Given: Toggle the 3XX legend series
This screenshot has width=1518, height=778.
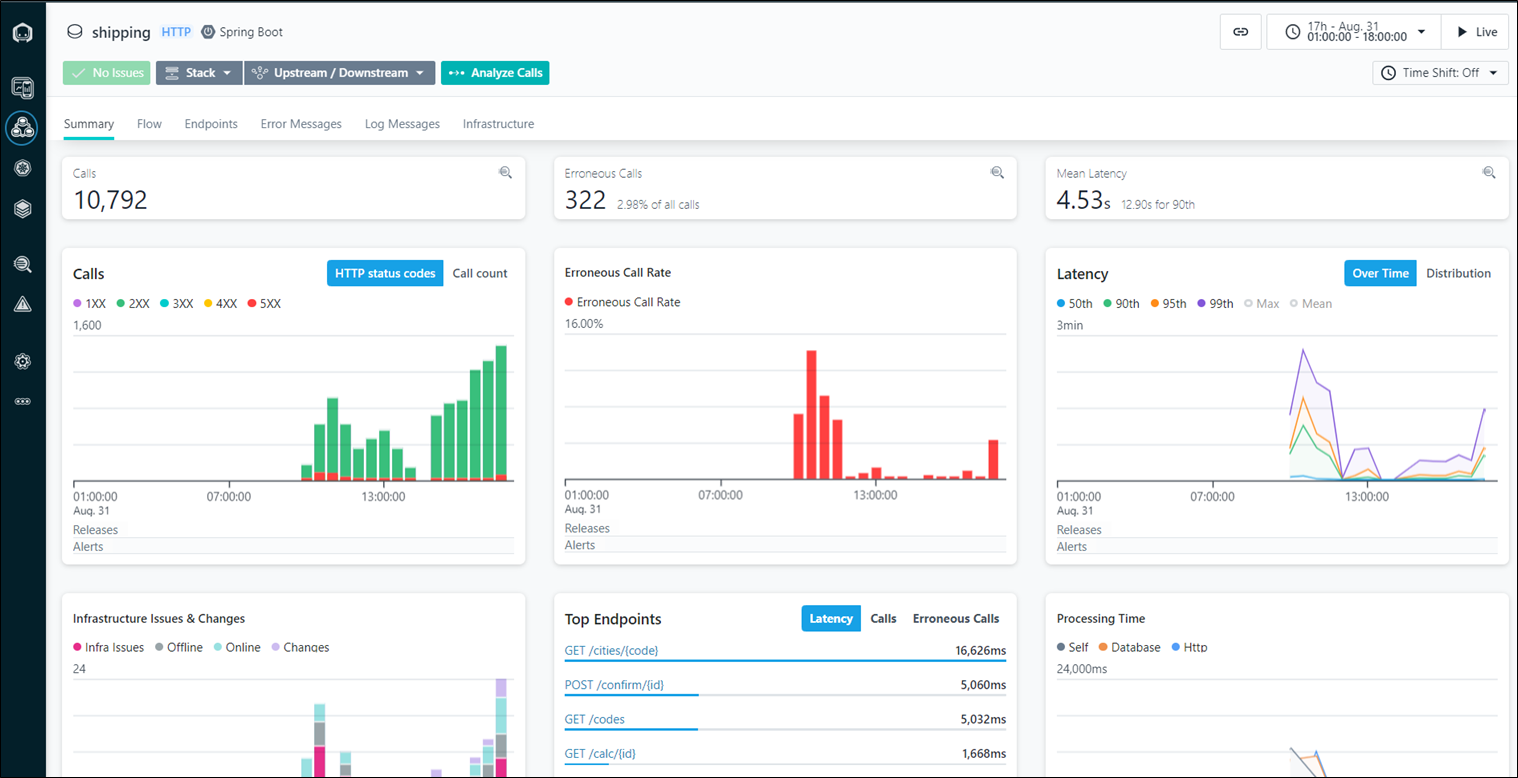Looking at the screenshot, I should pos(176,303).
